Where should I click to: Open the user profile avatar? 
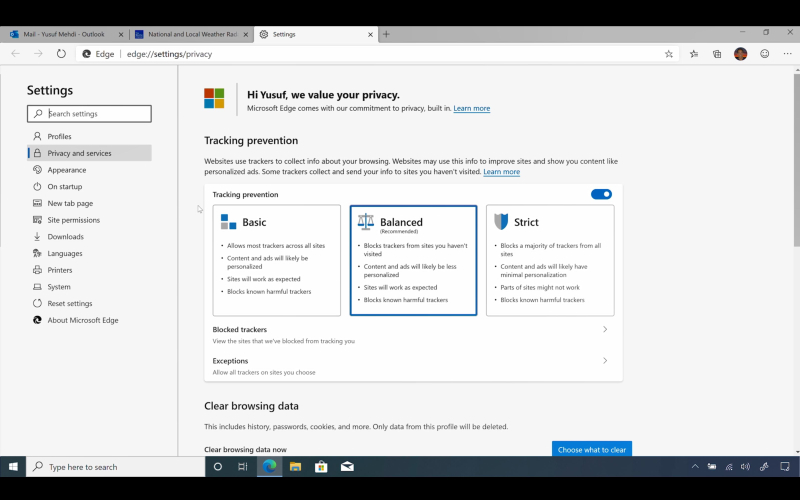(x=740, y=54)
